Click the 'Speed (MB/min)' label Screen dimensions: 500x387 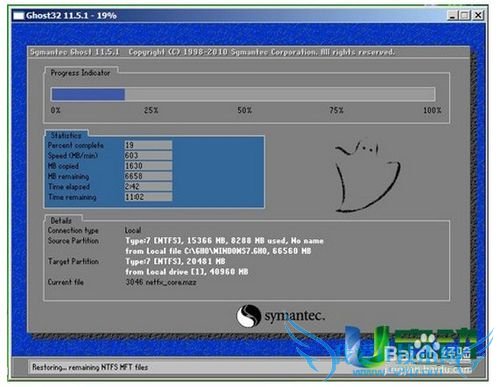(73, 156)
